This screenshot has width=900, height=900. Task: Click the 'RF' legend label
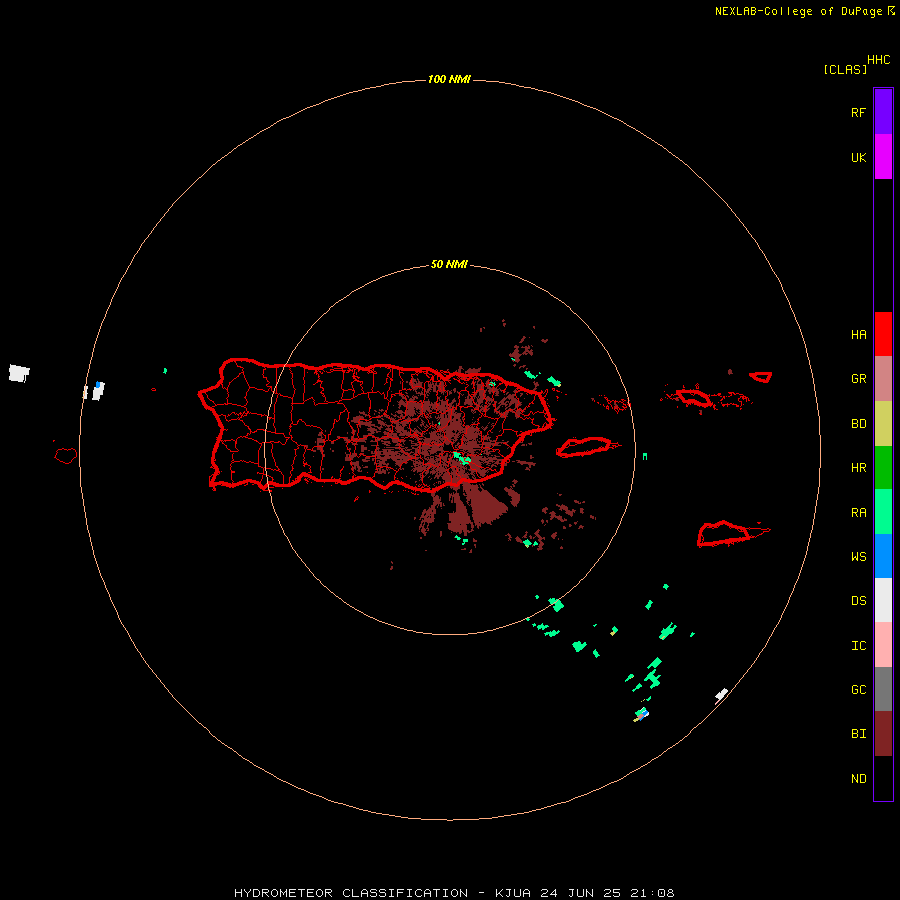pos(858,112)
